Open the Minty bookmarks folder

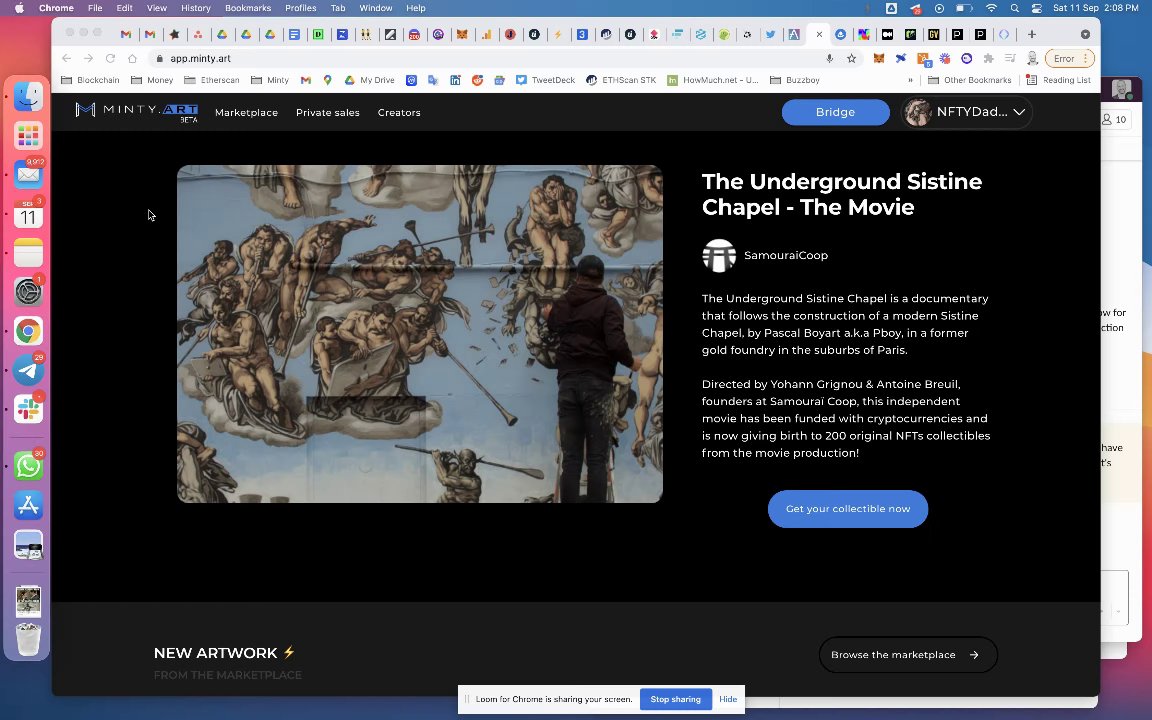pos(270,80)
